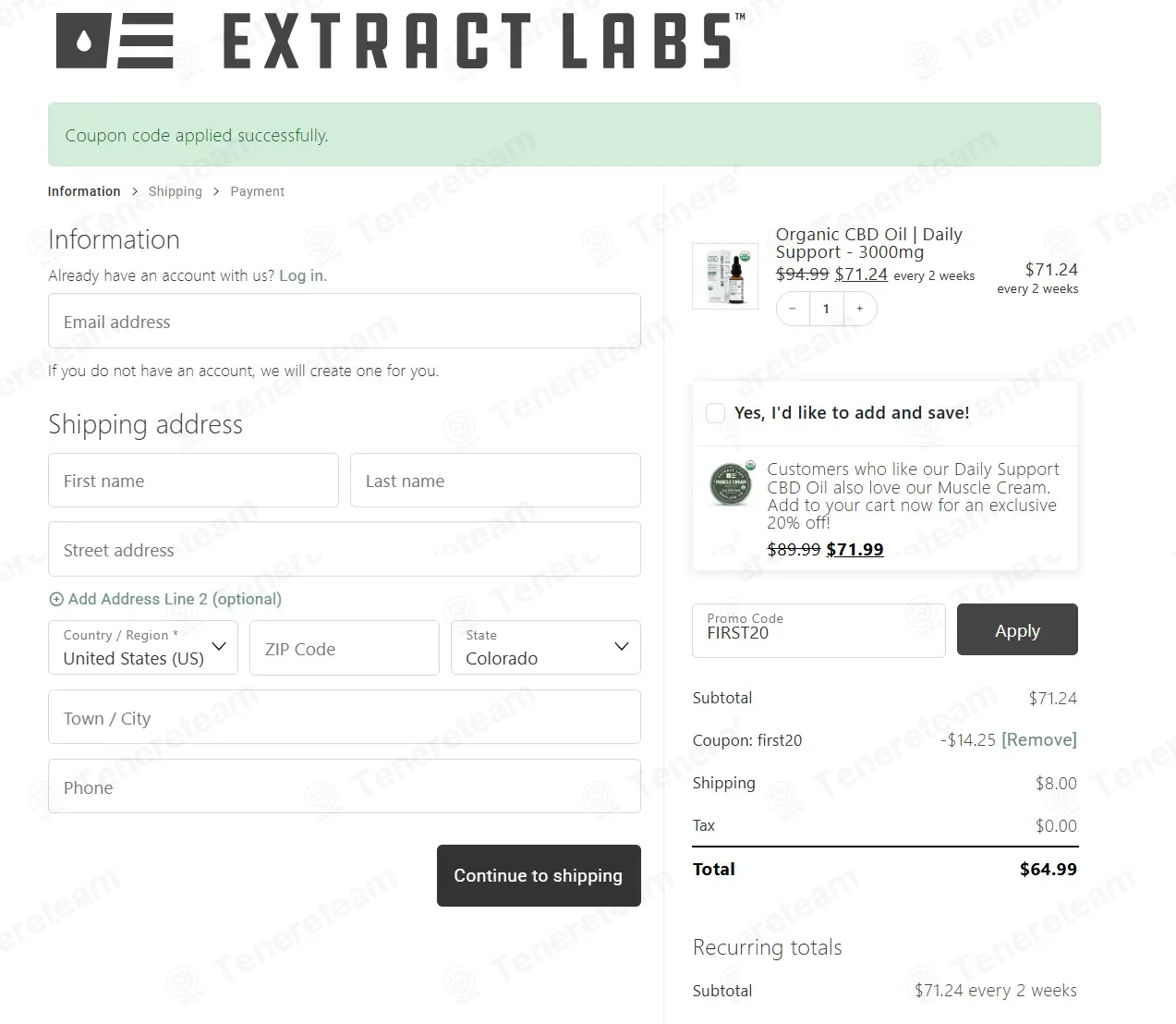Go to the Shipping breadcrumb step
Screen dimensions: 1176x1024
[x=175, y=191]
